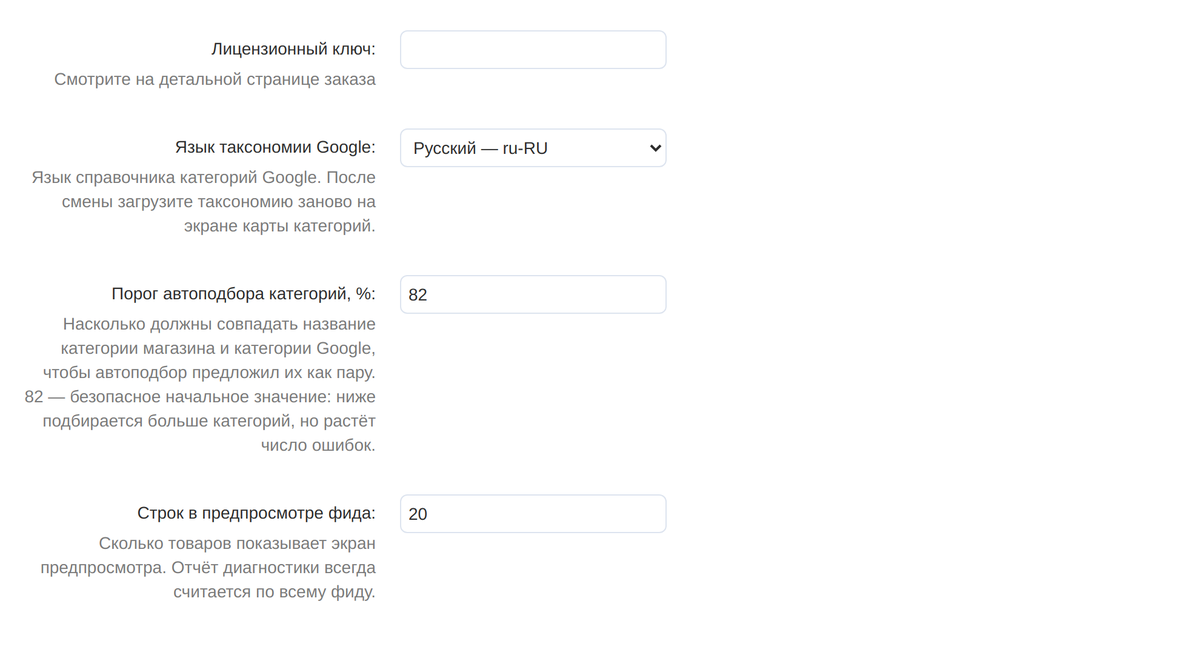Focus the Порог автоподбора категорий field

[x=533, y=295]
